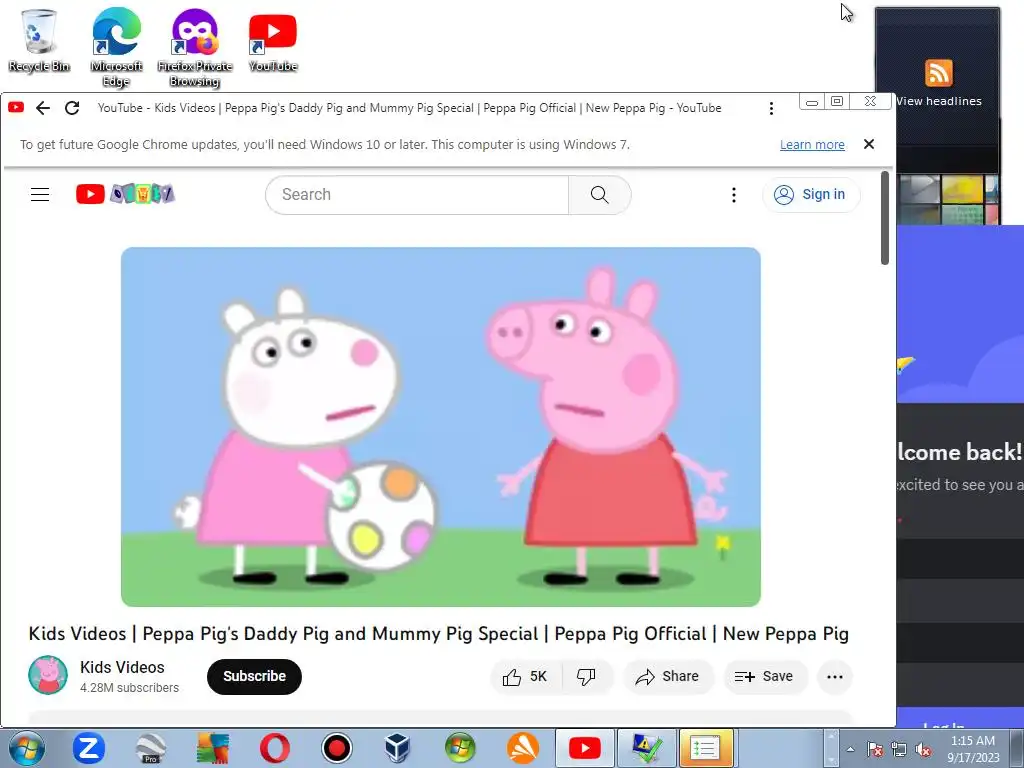
Task: Click the RSS feed icon in the gadget
Action: tap(938, 72)
